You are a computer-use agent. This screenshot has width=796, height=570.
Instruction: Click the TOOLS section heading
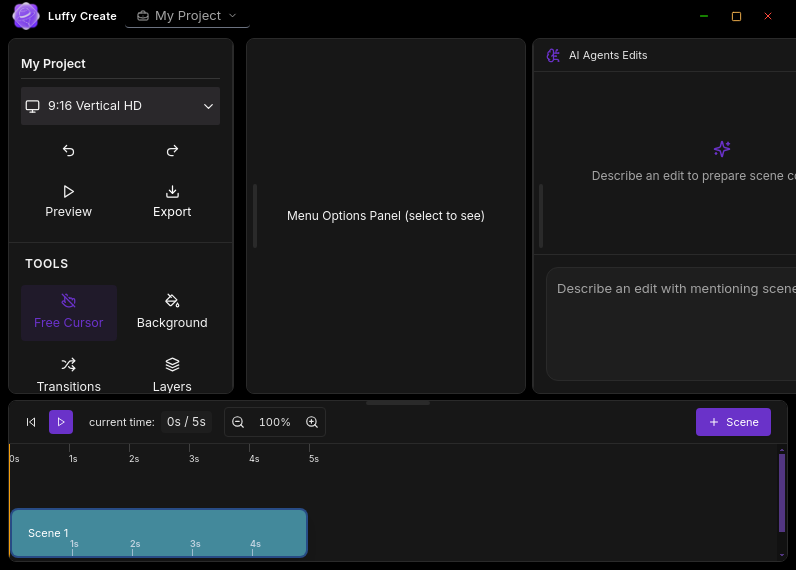(47, 263)
